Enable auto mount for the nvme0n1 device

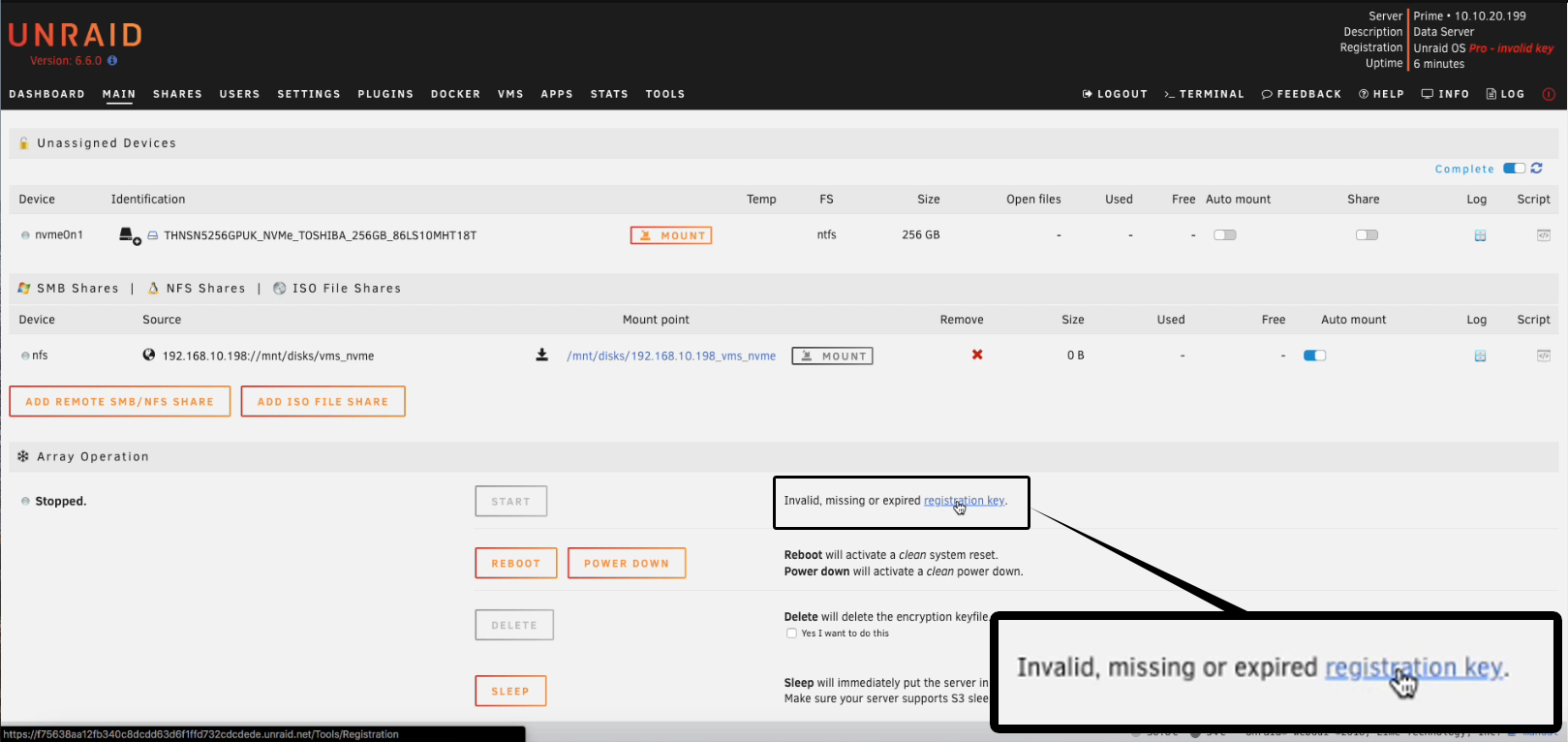coord(1224,235)
